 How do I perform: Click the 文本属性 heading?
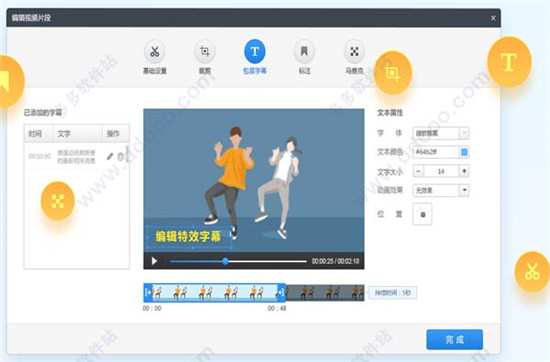click(390, 113)
